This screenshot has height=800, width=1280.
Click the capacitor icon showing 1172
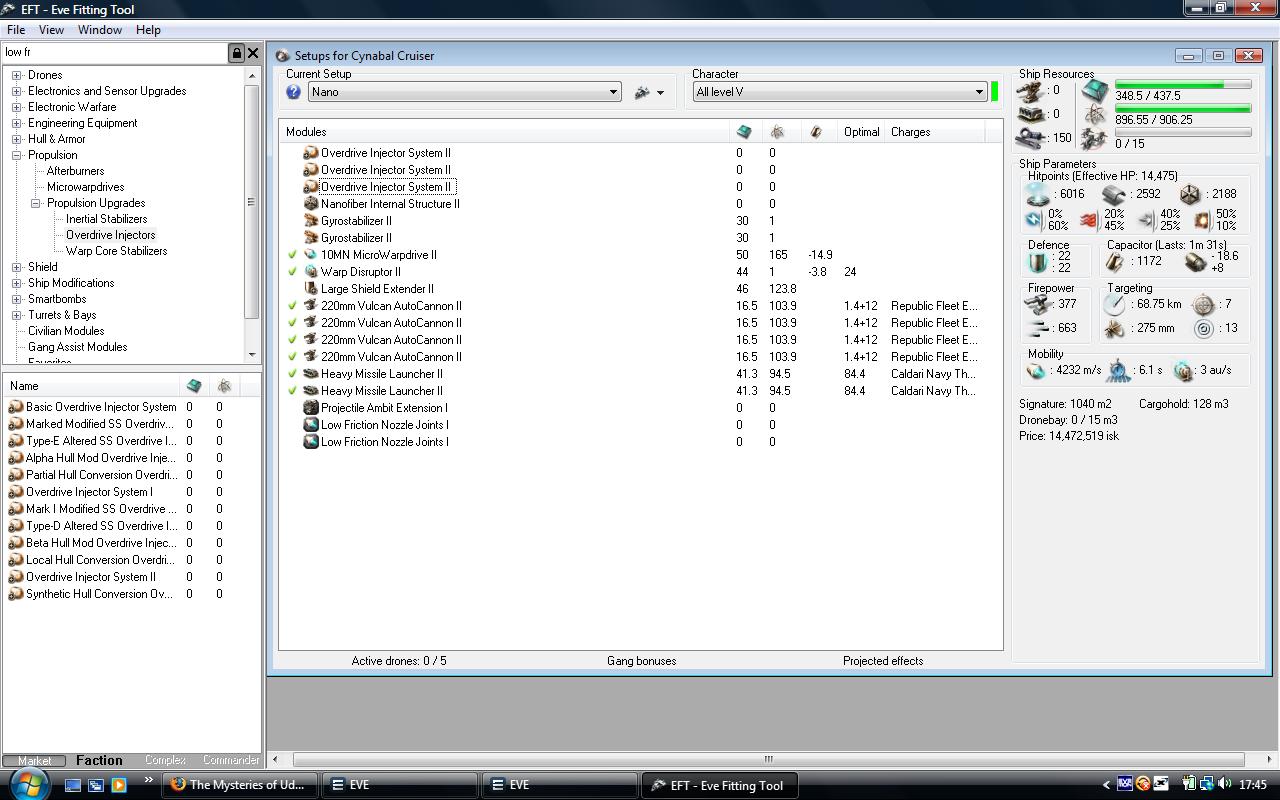click(1114, 262)
